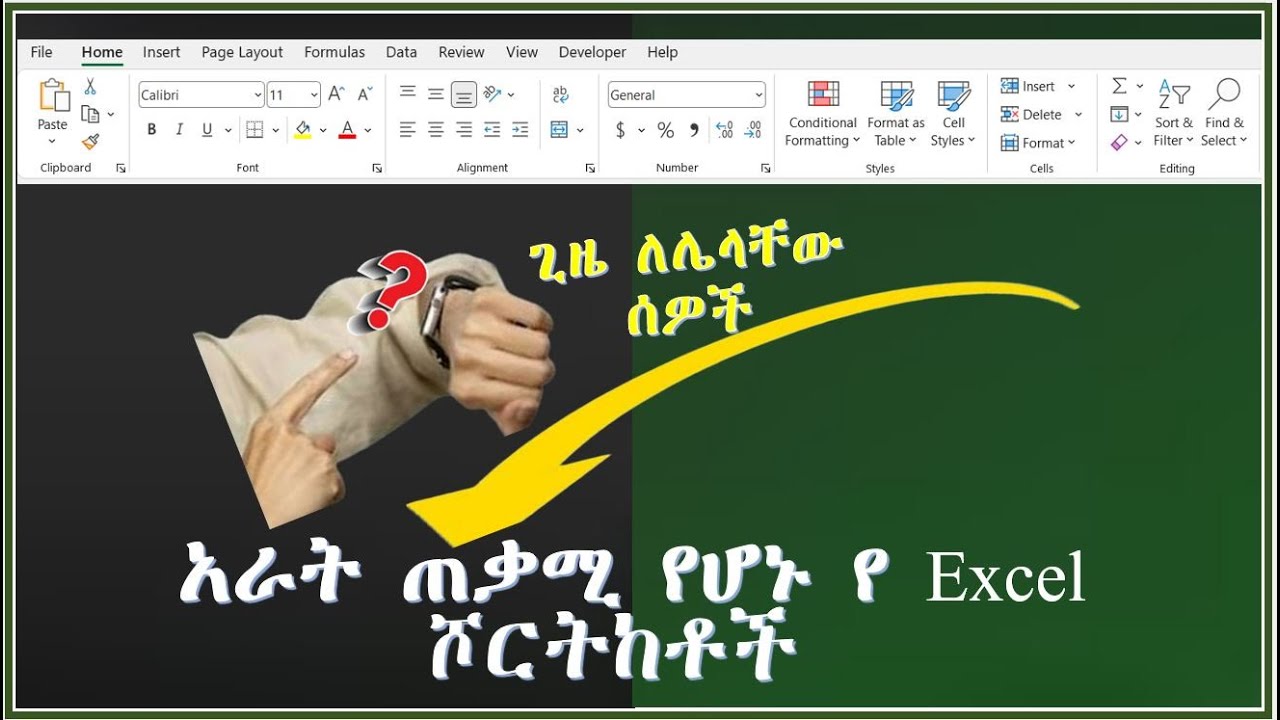This screenshot has width=1280, height=720.
Task: Open Number group dialog launcher
Action: [765, 168]
